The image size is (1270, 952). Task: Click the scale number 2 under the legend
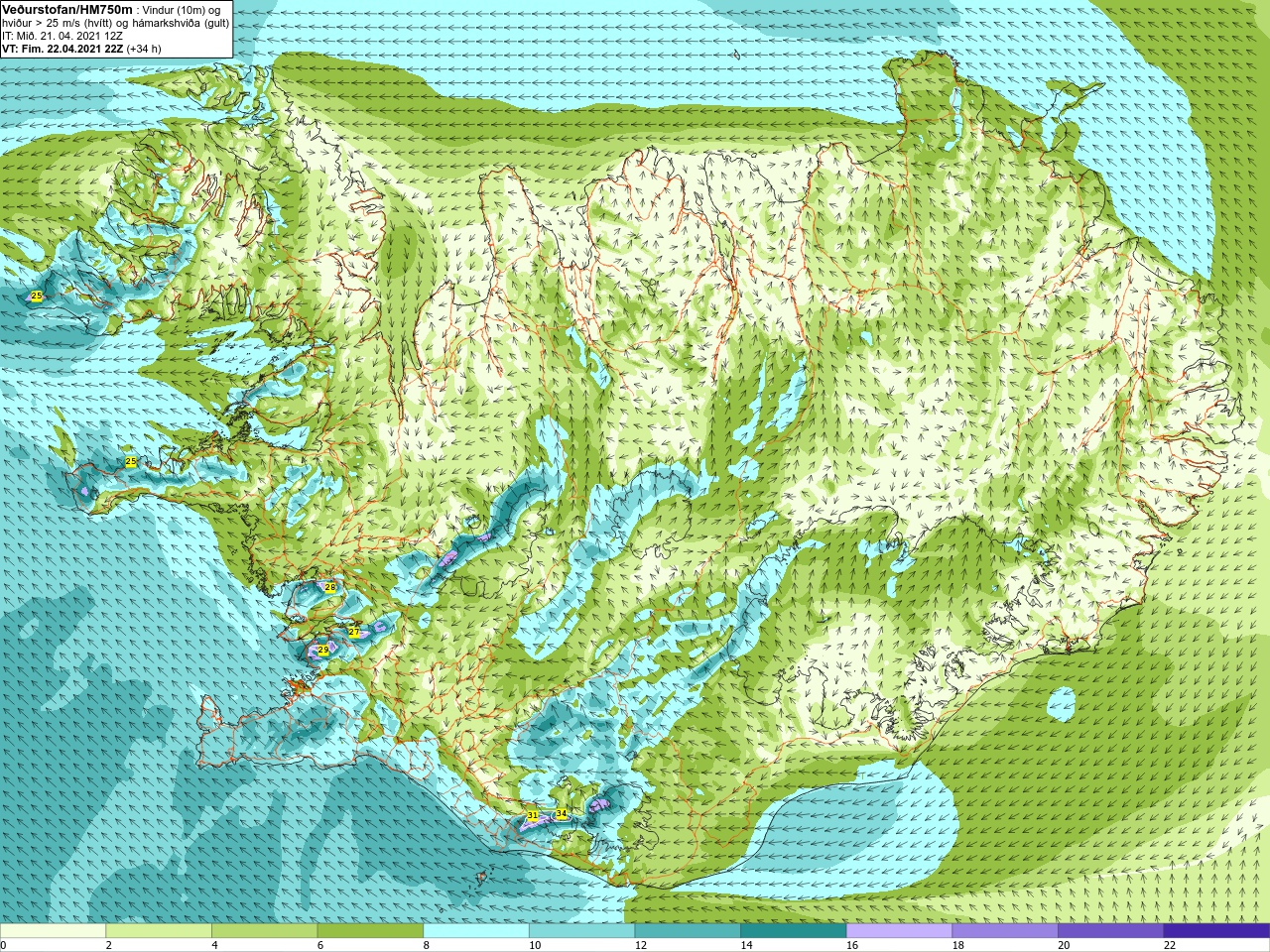point(108,945)
